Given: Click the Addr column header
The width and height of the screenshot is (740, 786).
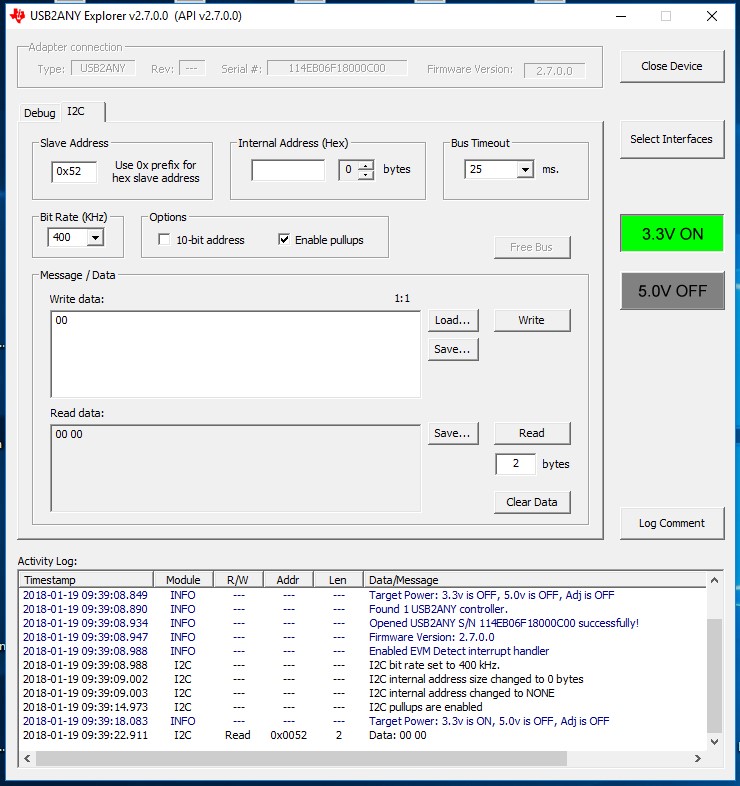Looking at the screenshot, I should (288, 580).
